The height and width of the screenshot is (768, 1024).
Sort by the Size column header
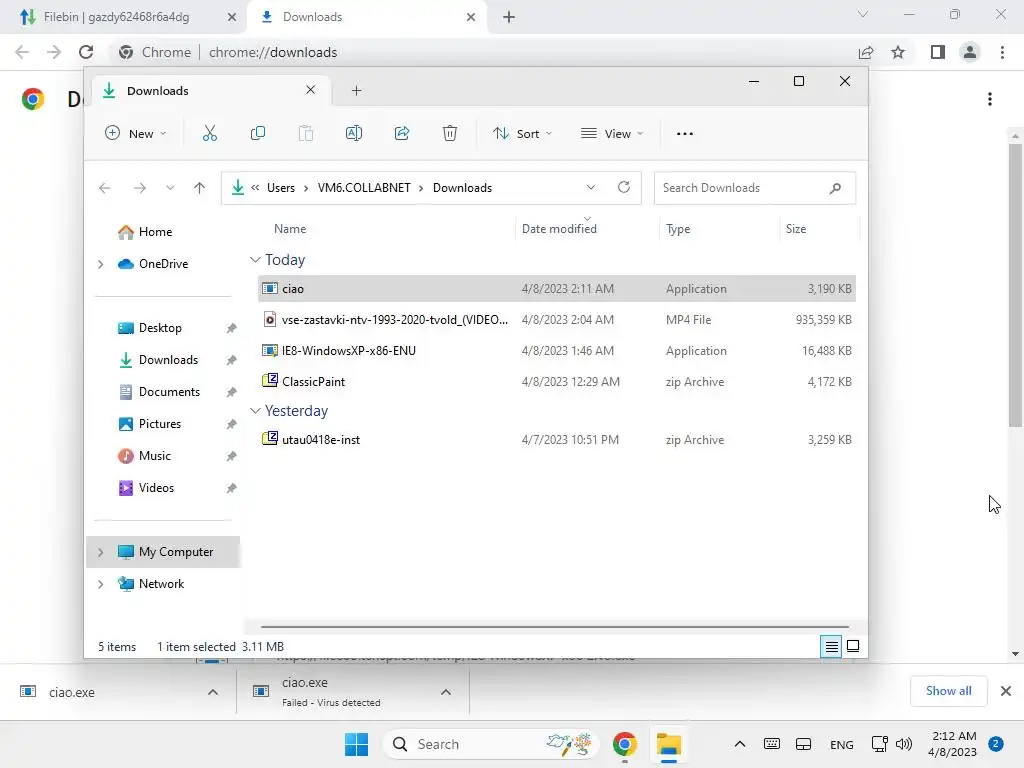coord(795,229)
